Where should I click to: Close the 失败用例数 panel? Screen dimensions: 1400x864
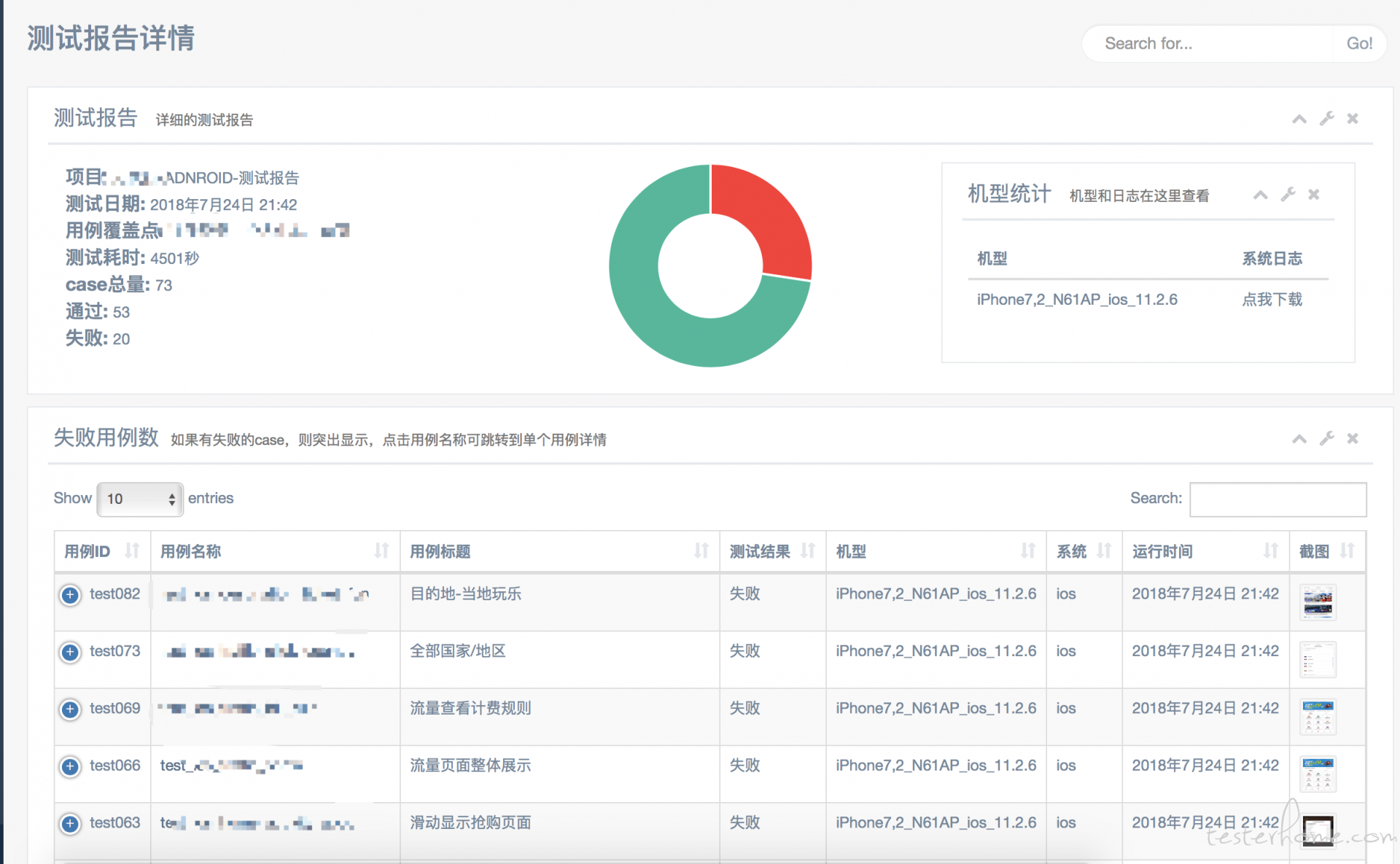pos(1353,439)
